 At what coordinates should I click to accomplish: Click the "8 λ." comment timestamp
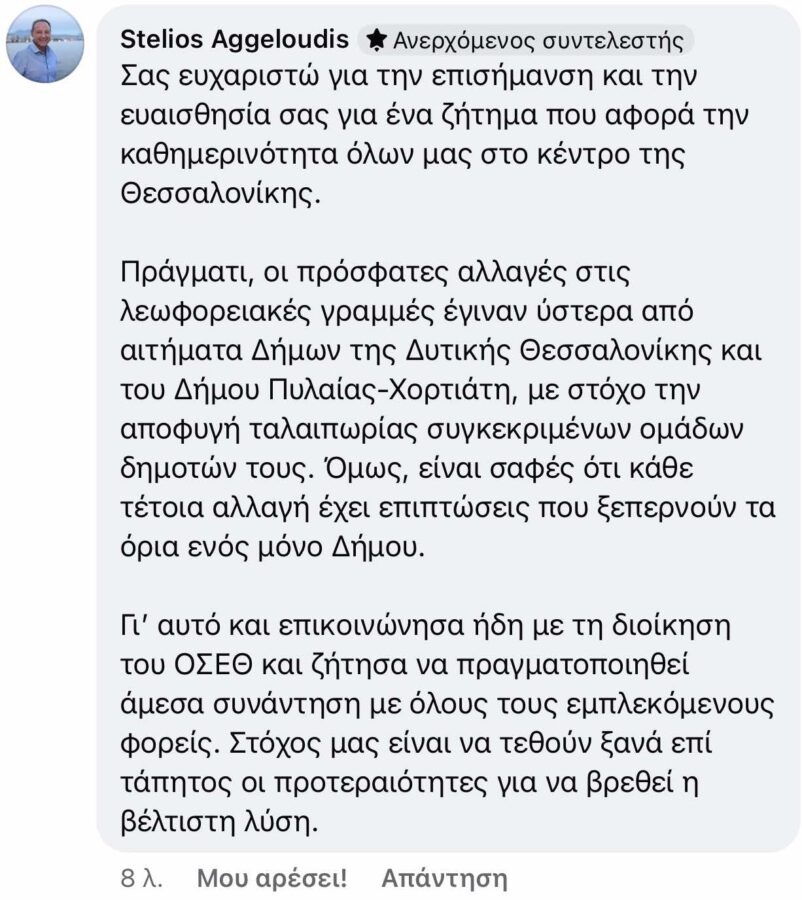(142, 879)
